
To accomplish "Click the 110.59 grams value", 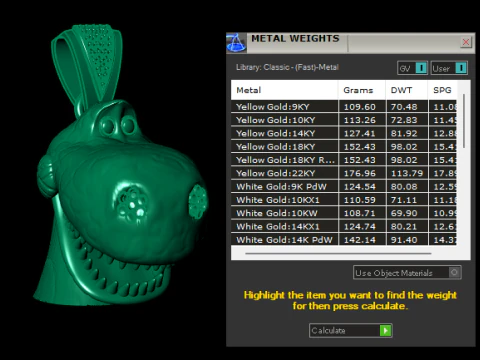I will [x=360, y=200].
